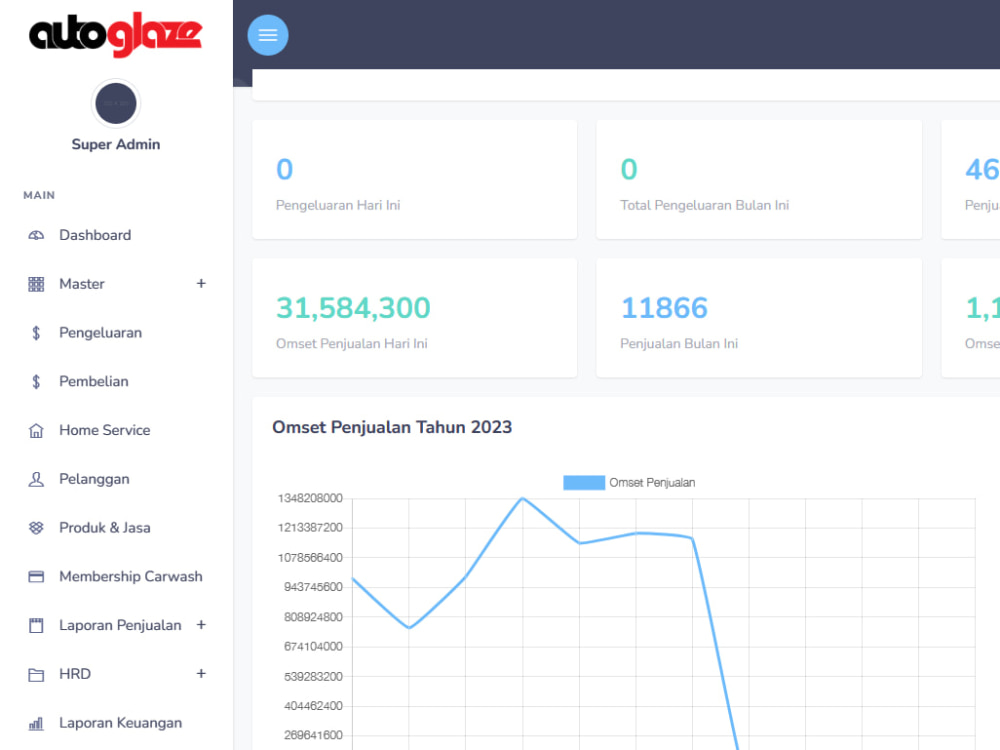Click the 1348208000 y-axis label
This screenshot has height=750, width=1000.
[x=310, y=498]
